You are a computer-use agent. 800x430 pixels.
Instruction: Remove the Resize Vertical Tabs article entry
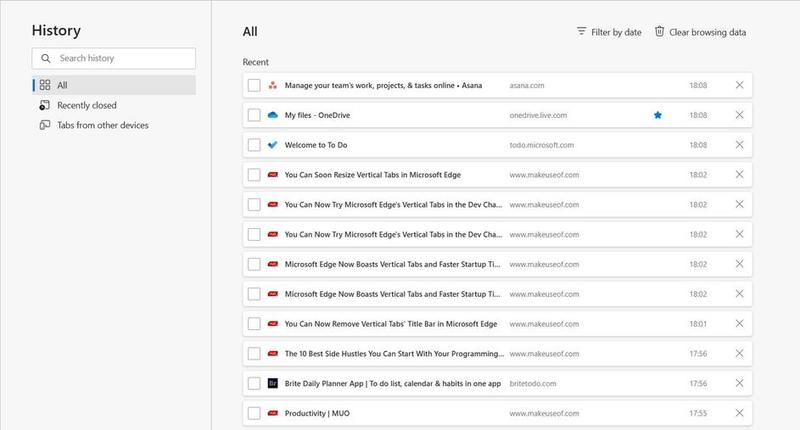point(739,174)
